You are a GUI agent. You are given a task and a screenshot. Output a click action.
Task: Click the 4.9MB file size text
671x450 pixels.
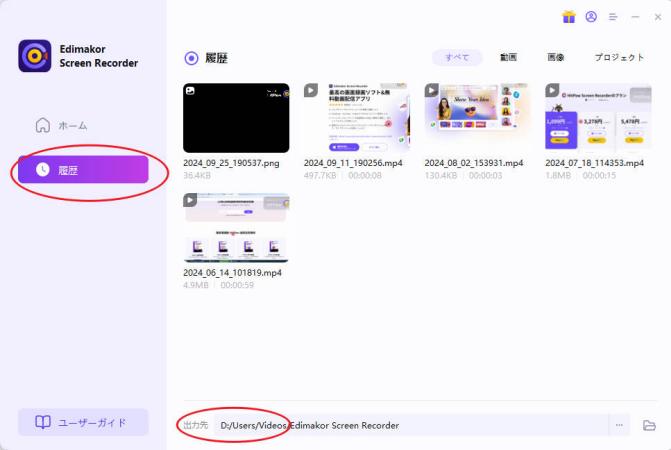click(196, 285)
